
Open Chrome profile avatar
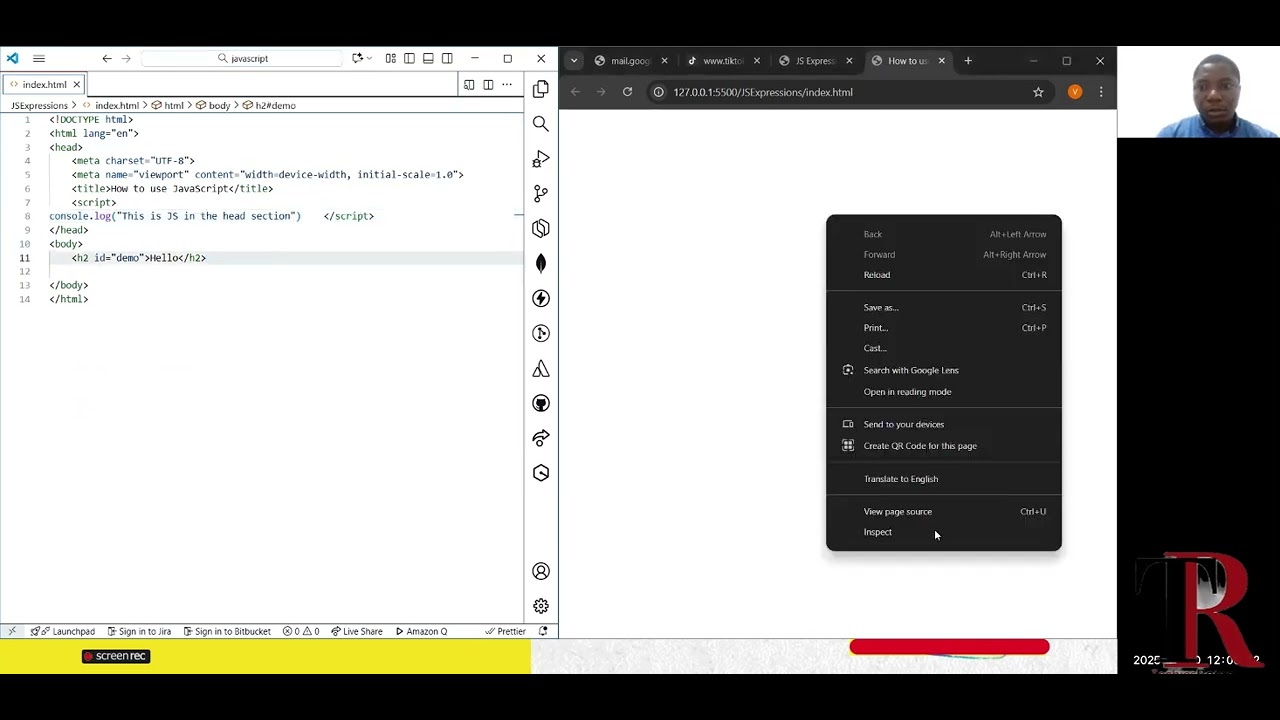tap(1075, 92)
